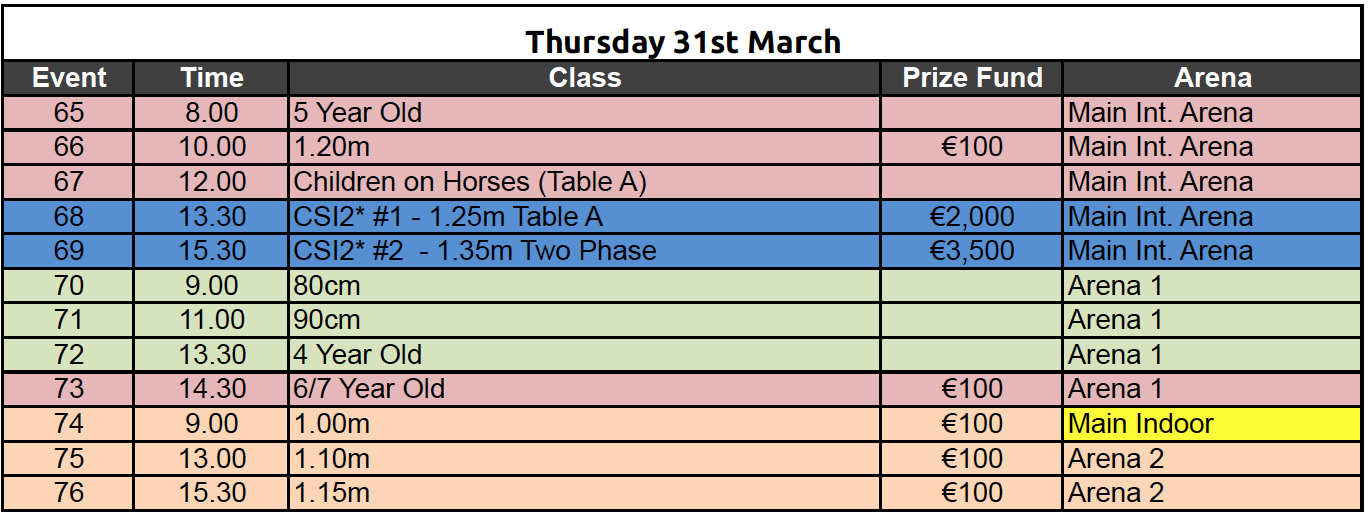This screenshot has width=1369, height=518.
Task: Select the Children on Horses (Table A) cell
Action: (585, 182)
